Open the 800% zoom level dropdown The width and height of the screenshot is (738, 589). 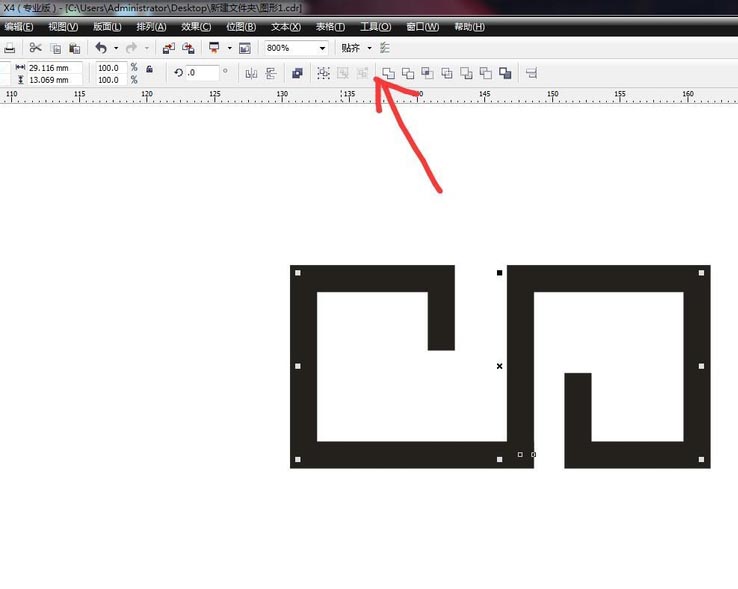click(322, 48)
